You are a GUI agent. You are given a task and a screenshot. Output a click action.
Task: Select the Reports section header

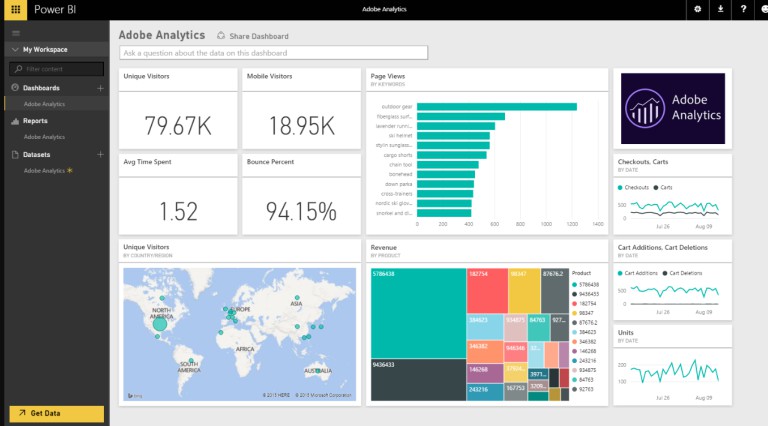tap(35, 121)
